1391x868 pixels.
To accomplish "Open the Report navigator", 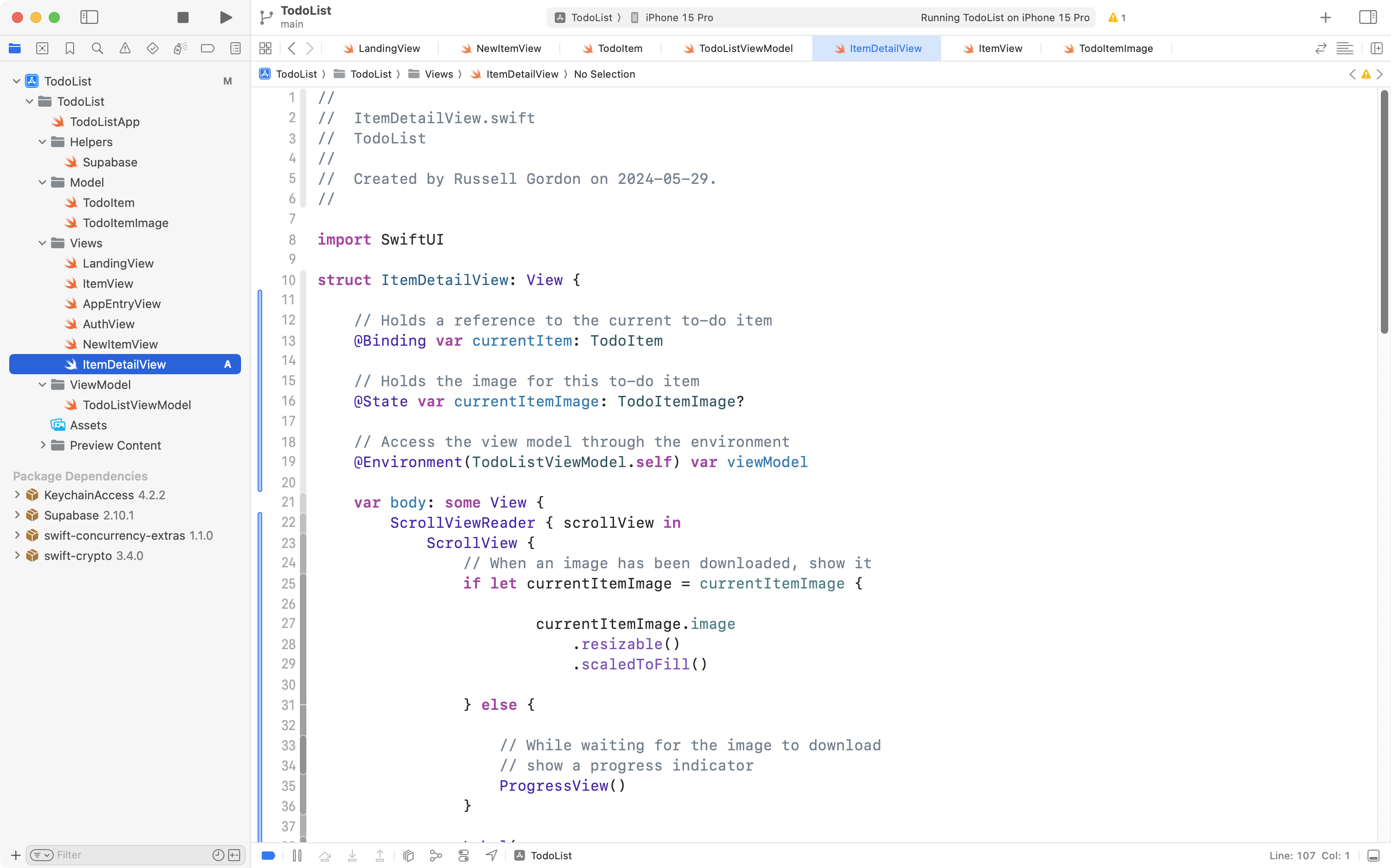I will coord(236,48).
